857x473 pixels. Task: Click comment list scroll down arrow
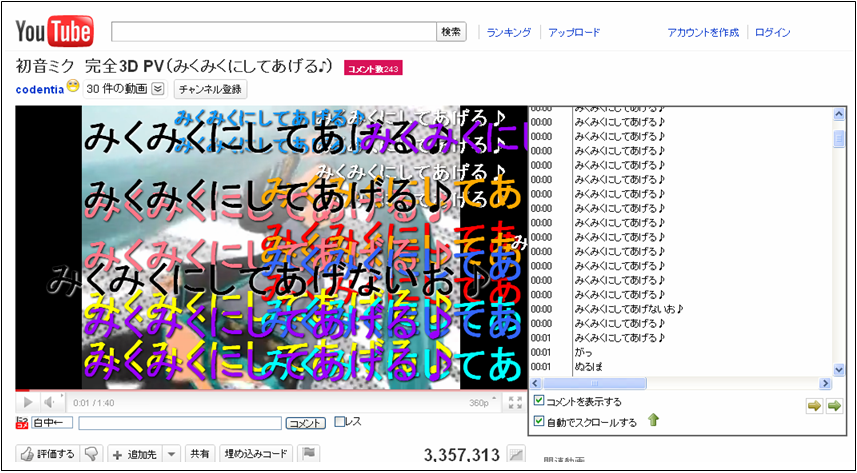click(840, 370)
